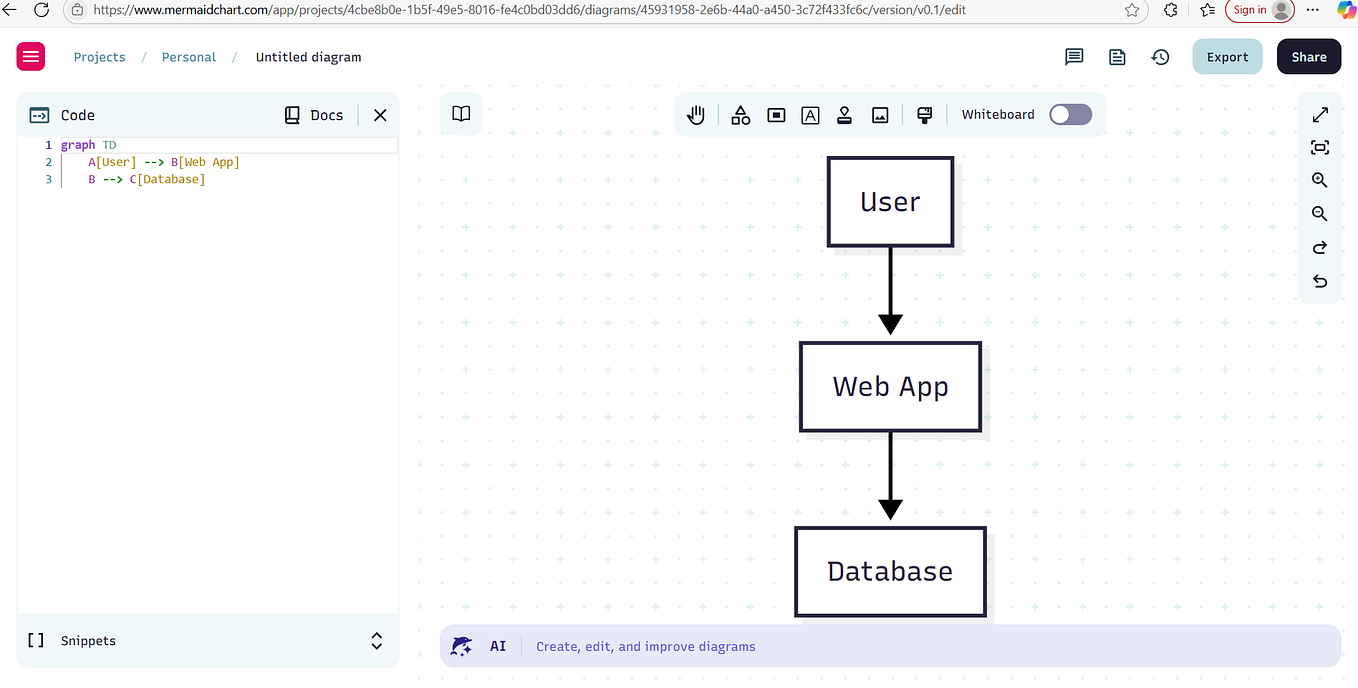Select the text tool
The image size is (1358, 688).
tap(810, 114)
